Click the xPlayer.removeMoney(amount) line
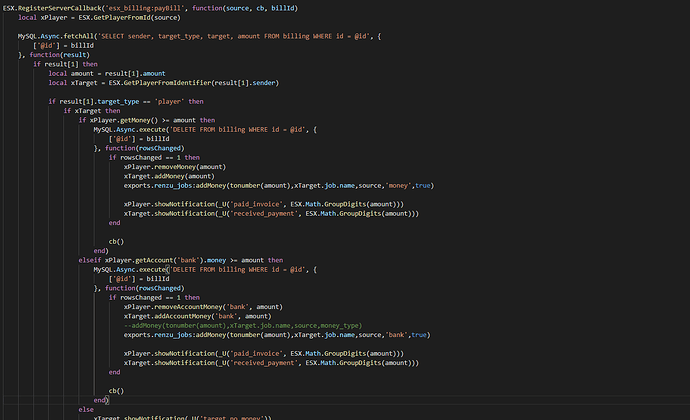 pyautogui.click(x=175, y=167)
